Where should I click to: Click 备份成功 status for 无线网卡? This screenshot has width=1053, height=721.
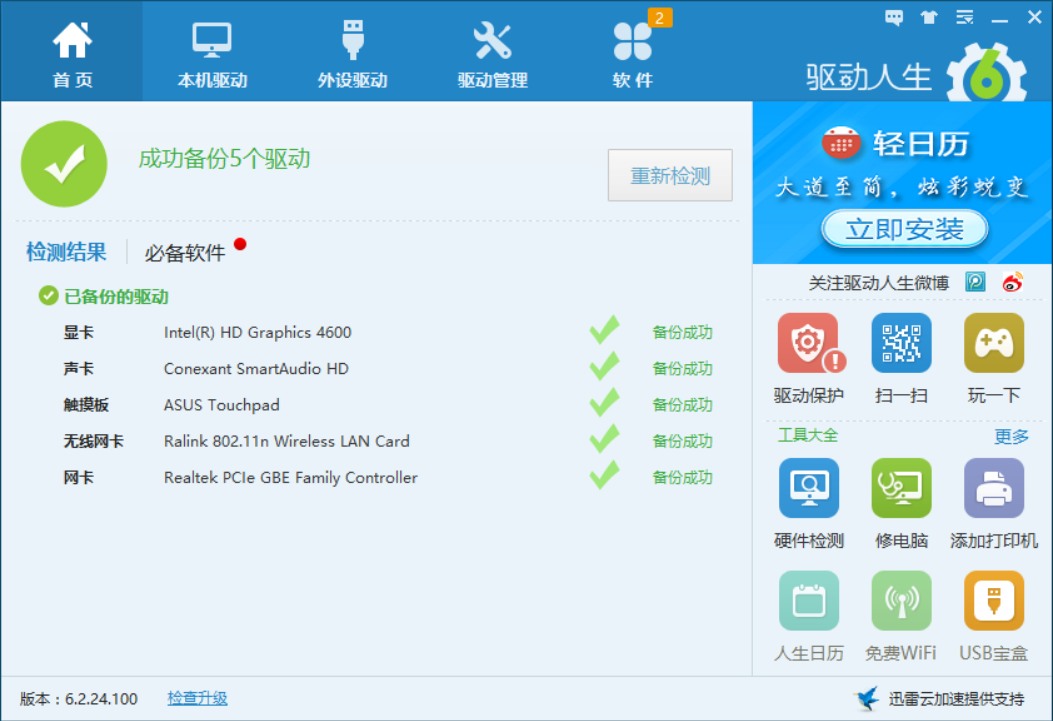682,441
